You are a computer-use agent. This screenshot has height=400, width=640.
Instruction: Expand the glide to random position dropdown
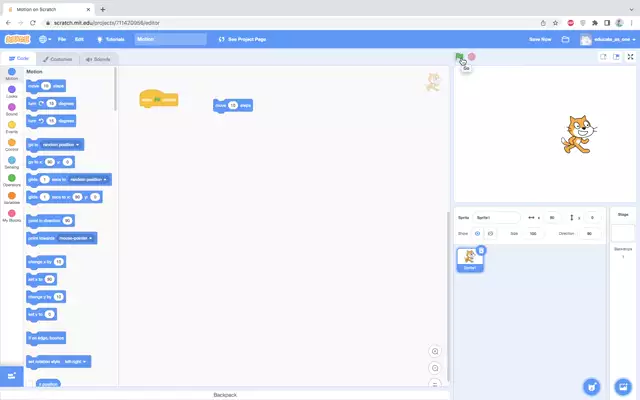coord(88,180)
